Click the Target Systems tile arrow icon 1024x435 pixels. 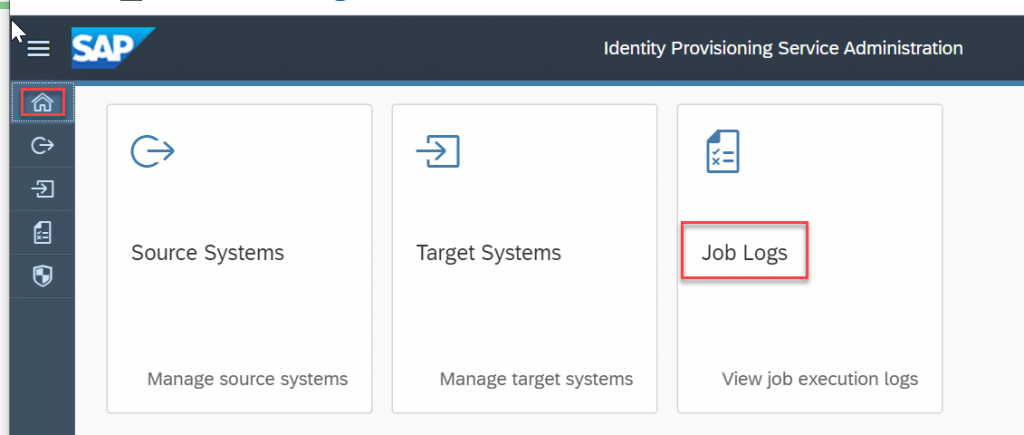pos(438,151)
